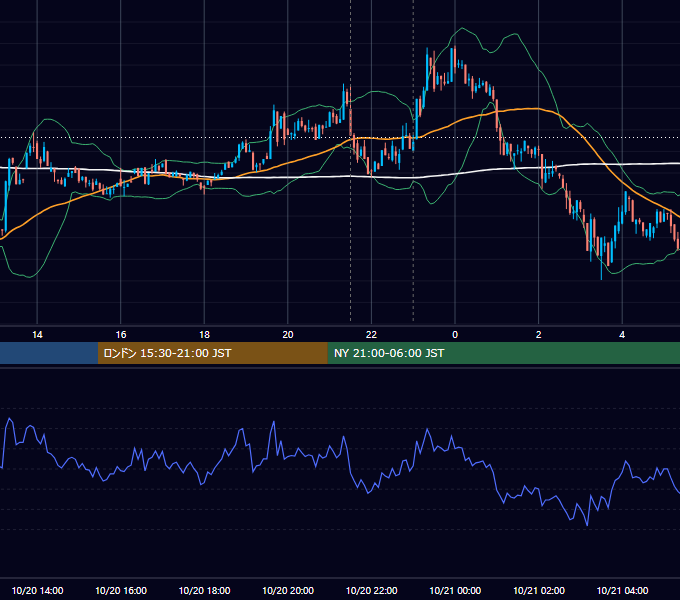The image size is (680, 600).
Task: Click the blue session bar before London
Action: pyautogui.click(x=49, y=353)
